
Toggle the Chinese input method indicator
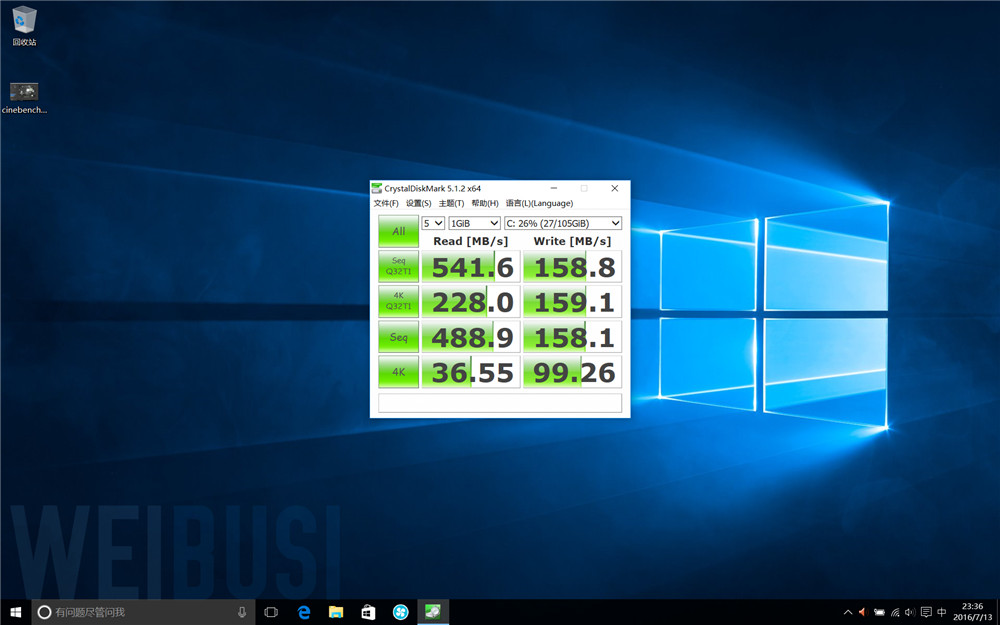tap(942, 612)
